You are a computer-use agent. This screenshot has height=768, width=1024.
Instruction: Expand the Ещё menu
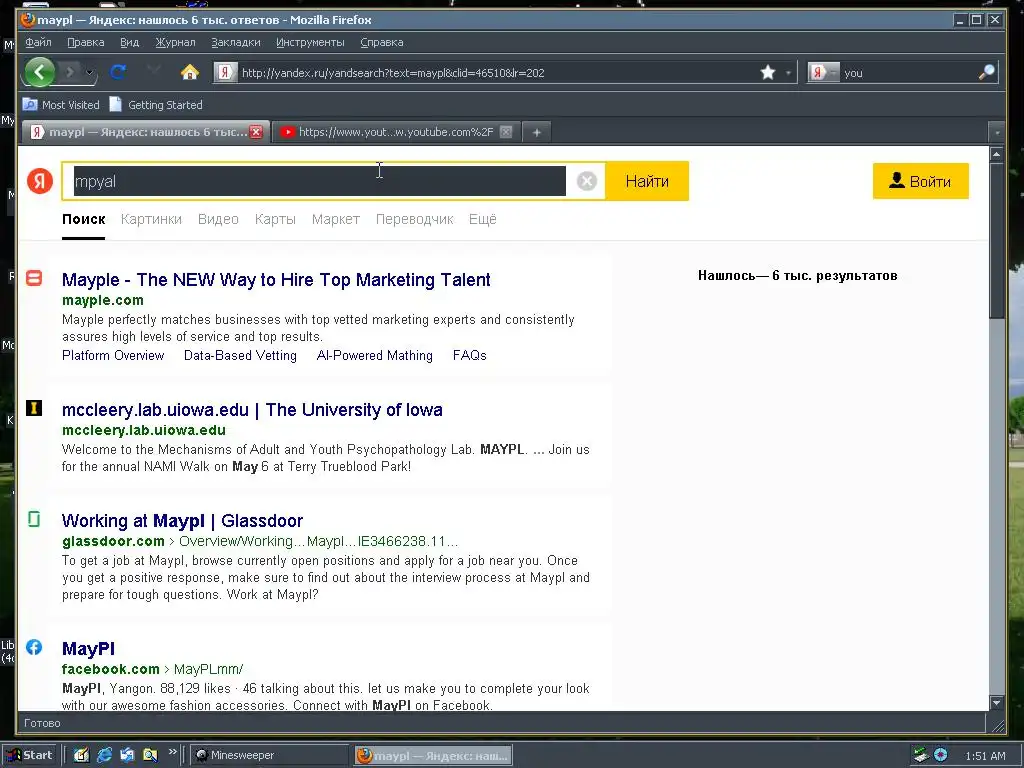(x=483, y=219)
